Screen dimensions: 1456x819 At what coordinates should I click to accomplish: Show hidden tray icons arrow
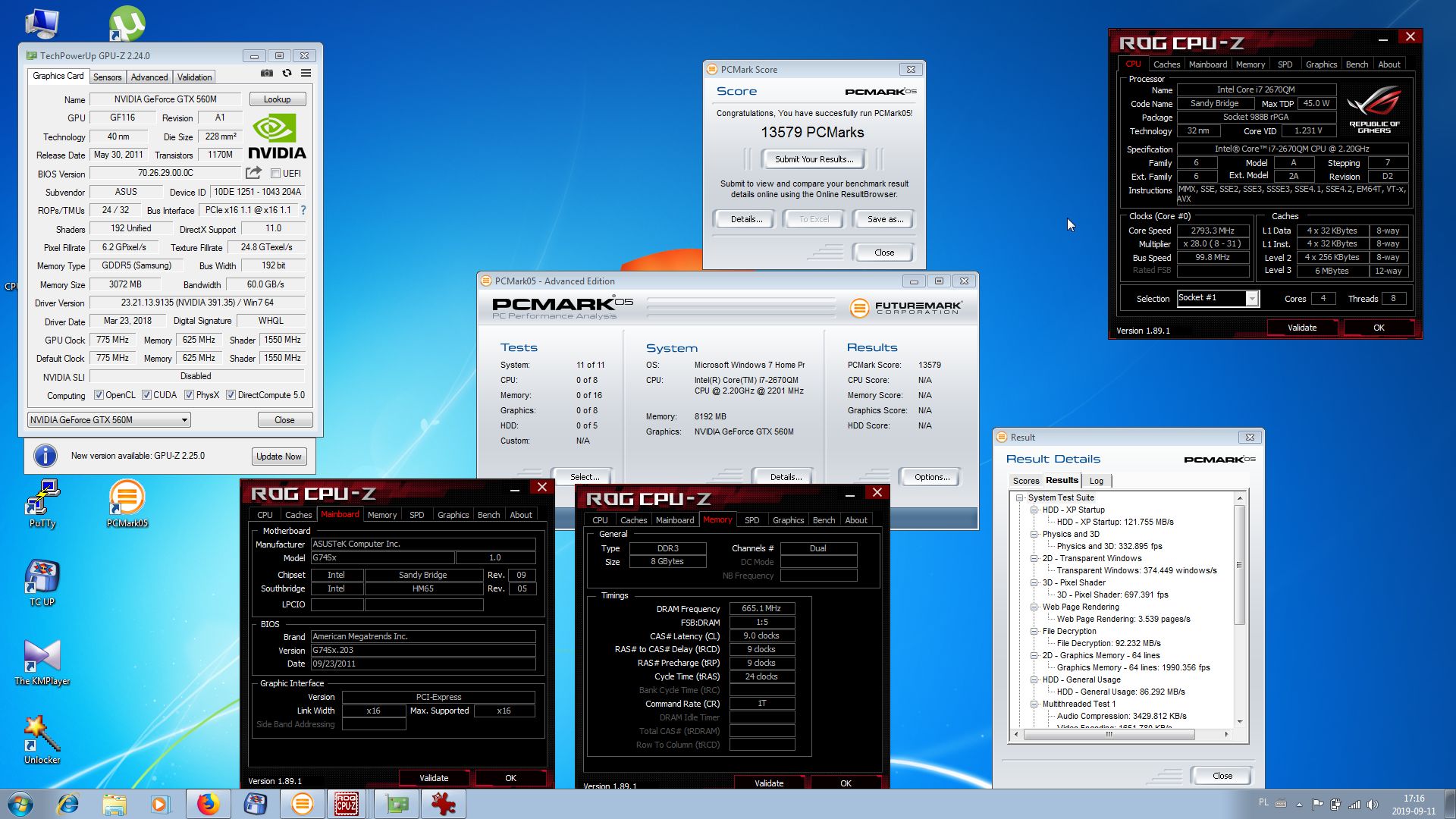(1299, 805)
